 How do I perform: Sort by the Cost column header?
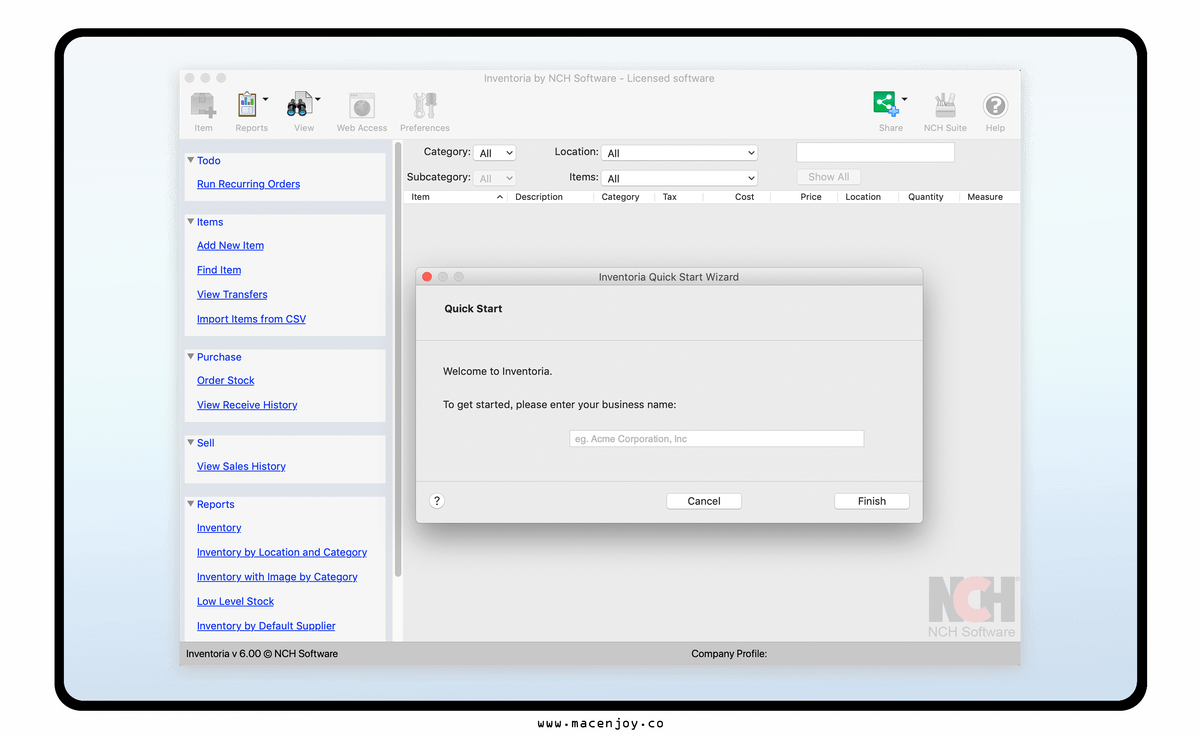737,197
